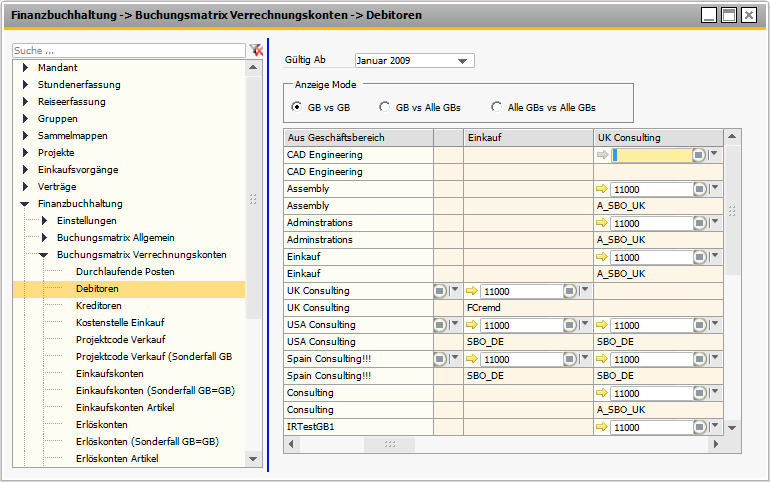This screenshot has width=770, height=482.
Task: Click chooser icon left of Spain Consulting Einkauf
Action: point(440,359)
